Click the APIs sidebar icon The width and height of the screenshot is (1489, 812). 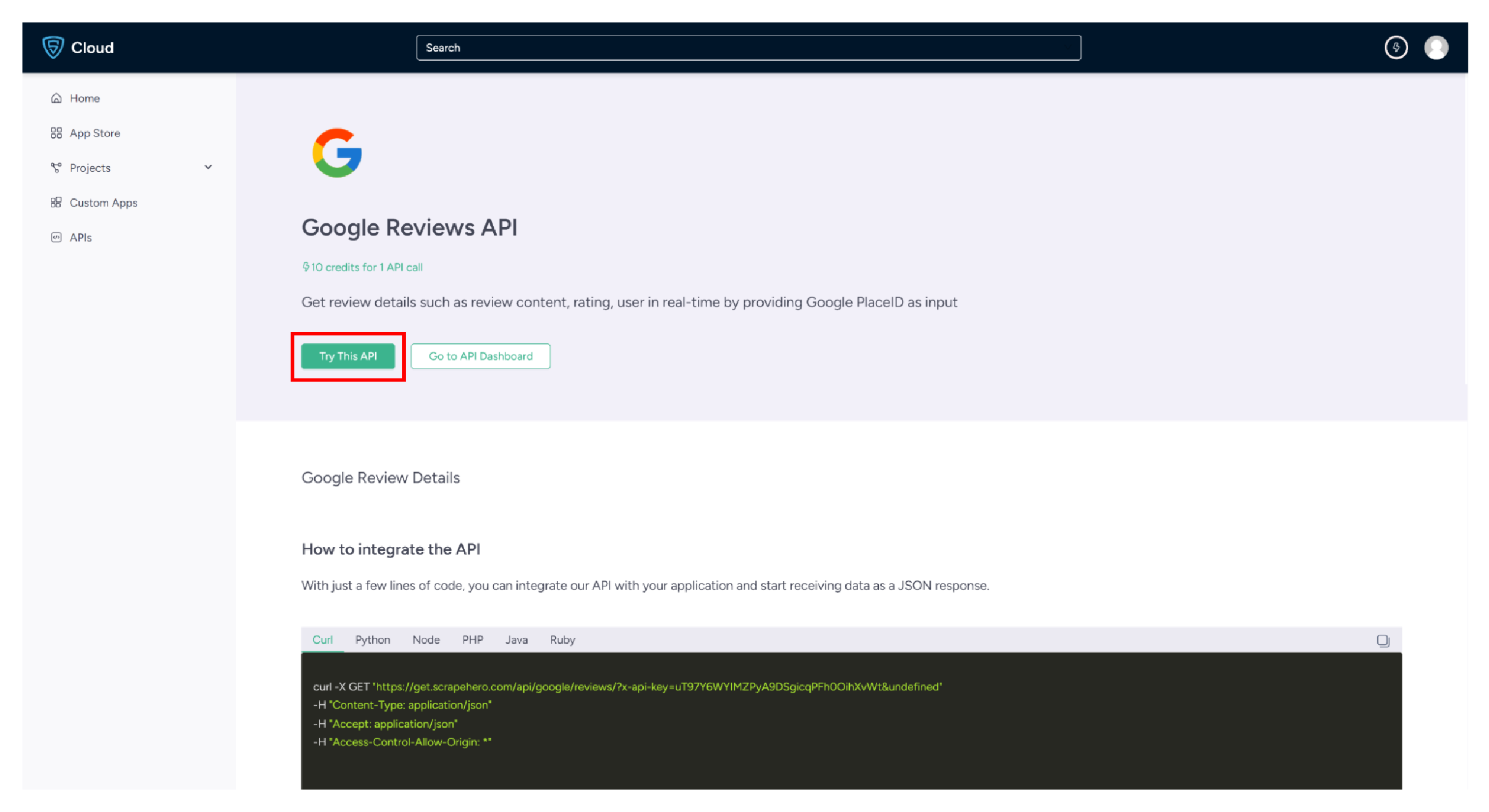point(56,236)
